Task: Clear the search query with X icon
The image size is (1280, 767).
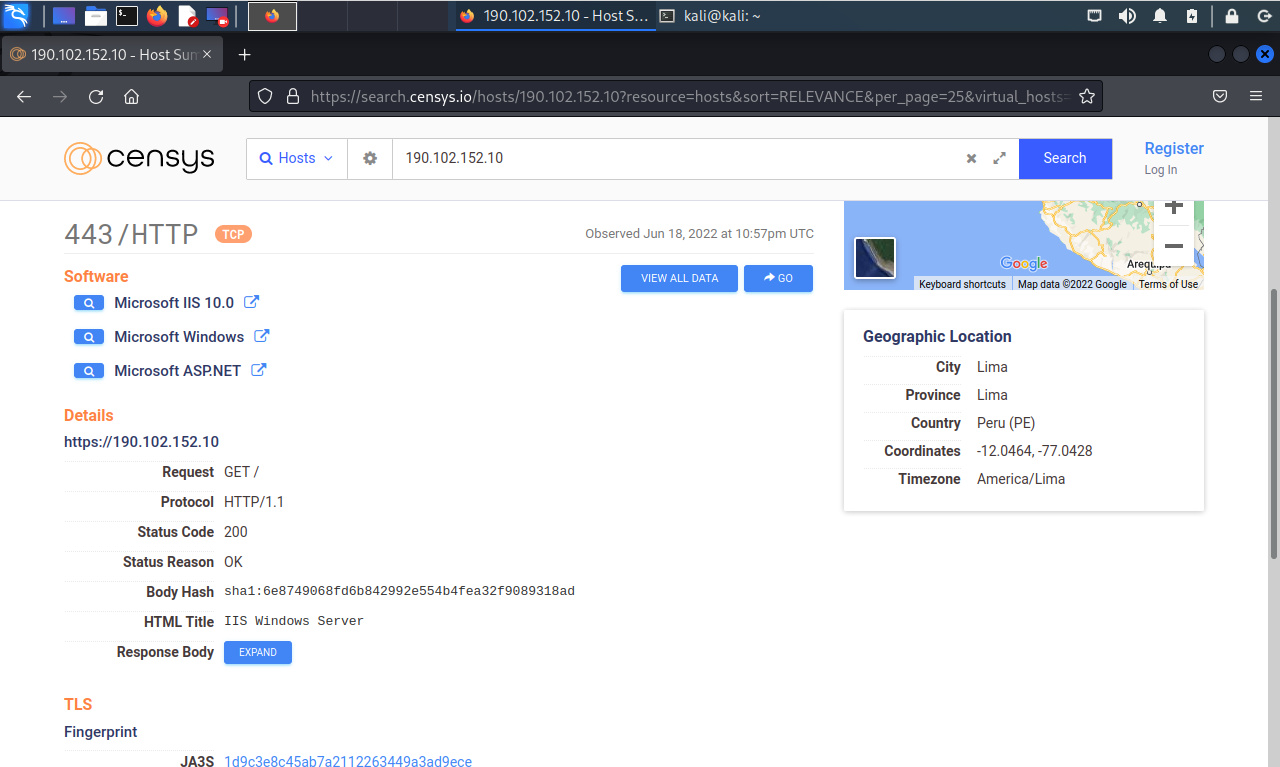Action: coord(971,158)
